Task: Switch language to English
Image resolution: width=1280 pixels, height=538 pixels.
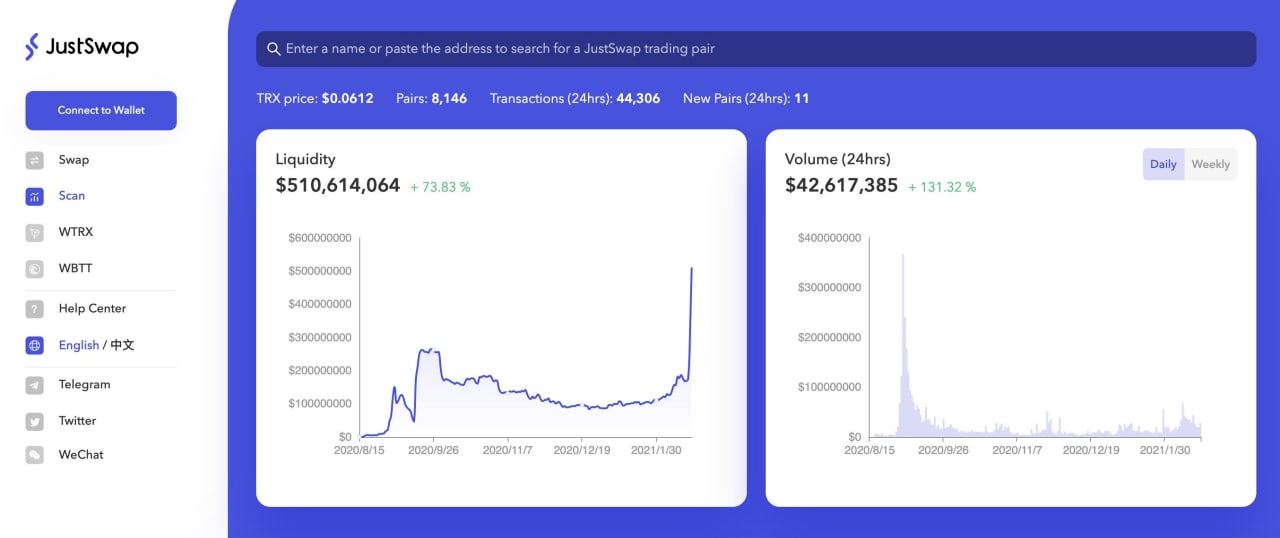Action: coord(79,345)
